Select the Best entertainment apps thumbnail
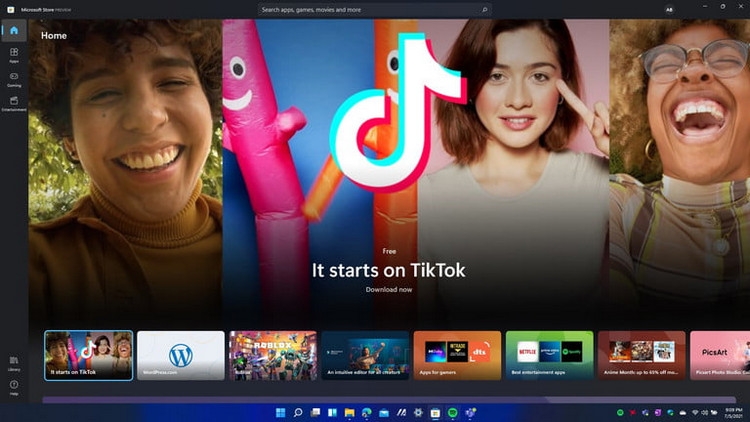Screen dimensions: 750x422 pos(550,355)
